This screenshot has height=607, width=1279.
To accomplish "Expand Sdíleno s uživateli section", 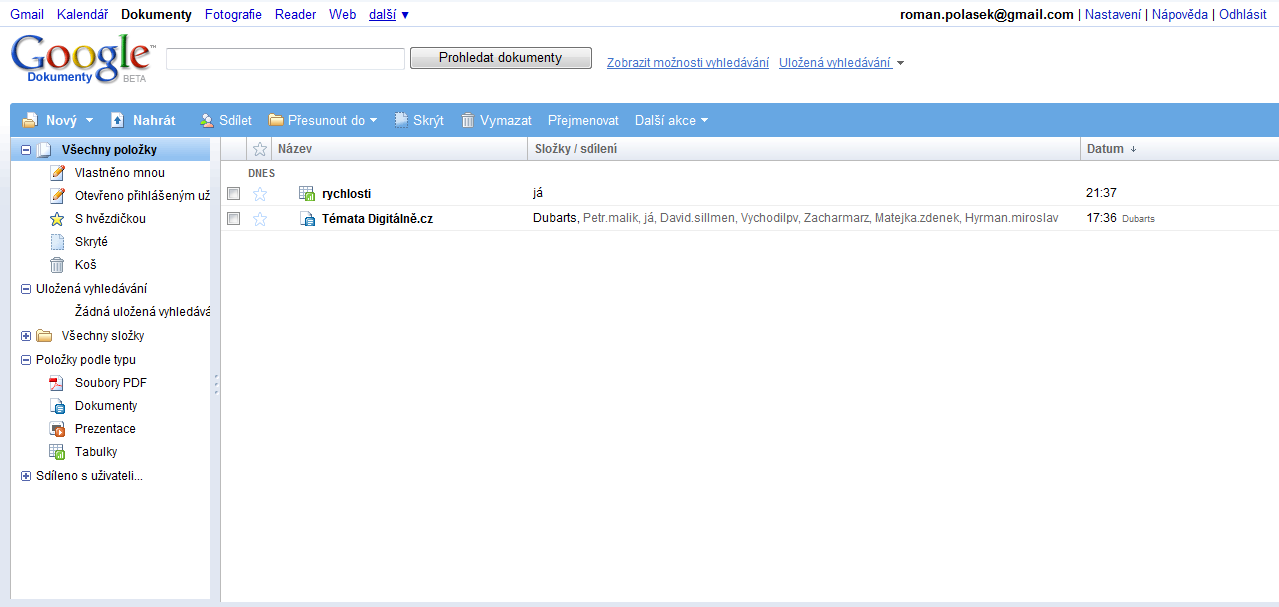I will (x=26, y=476).
